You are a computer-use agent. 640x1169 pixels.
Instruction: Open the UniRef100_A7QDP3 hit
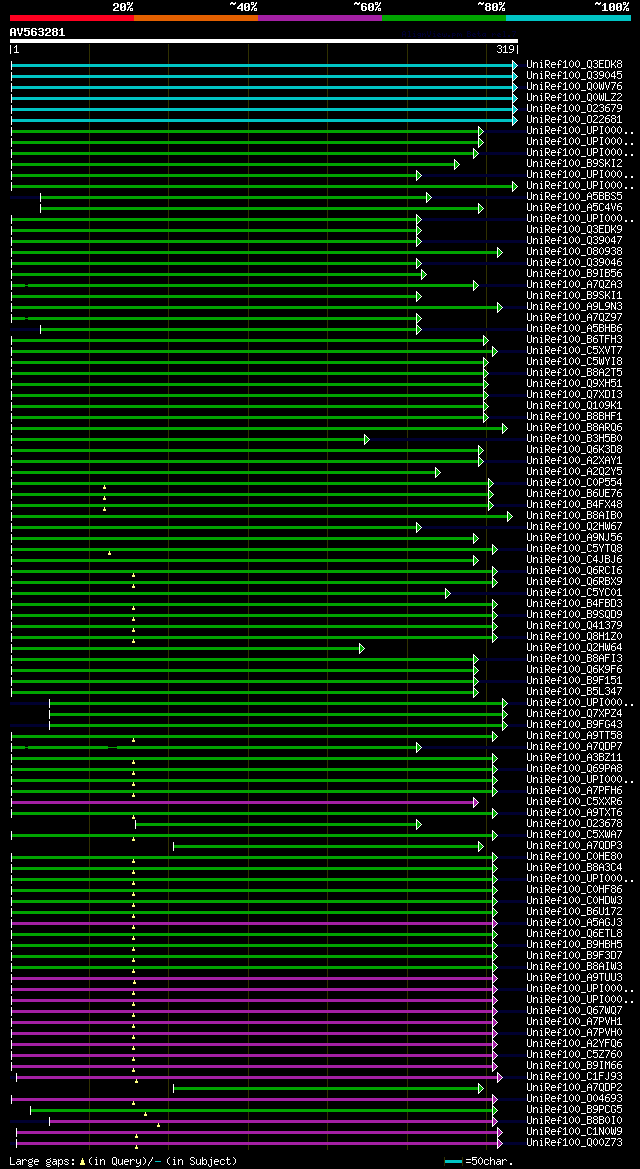click(x=574, y=846)
